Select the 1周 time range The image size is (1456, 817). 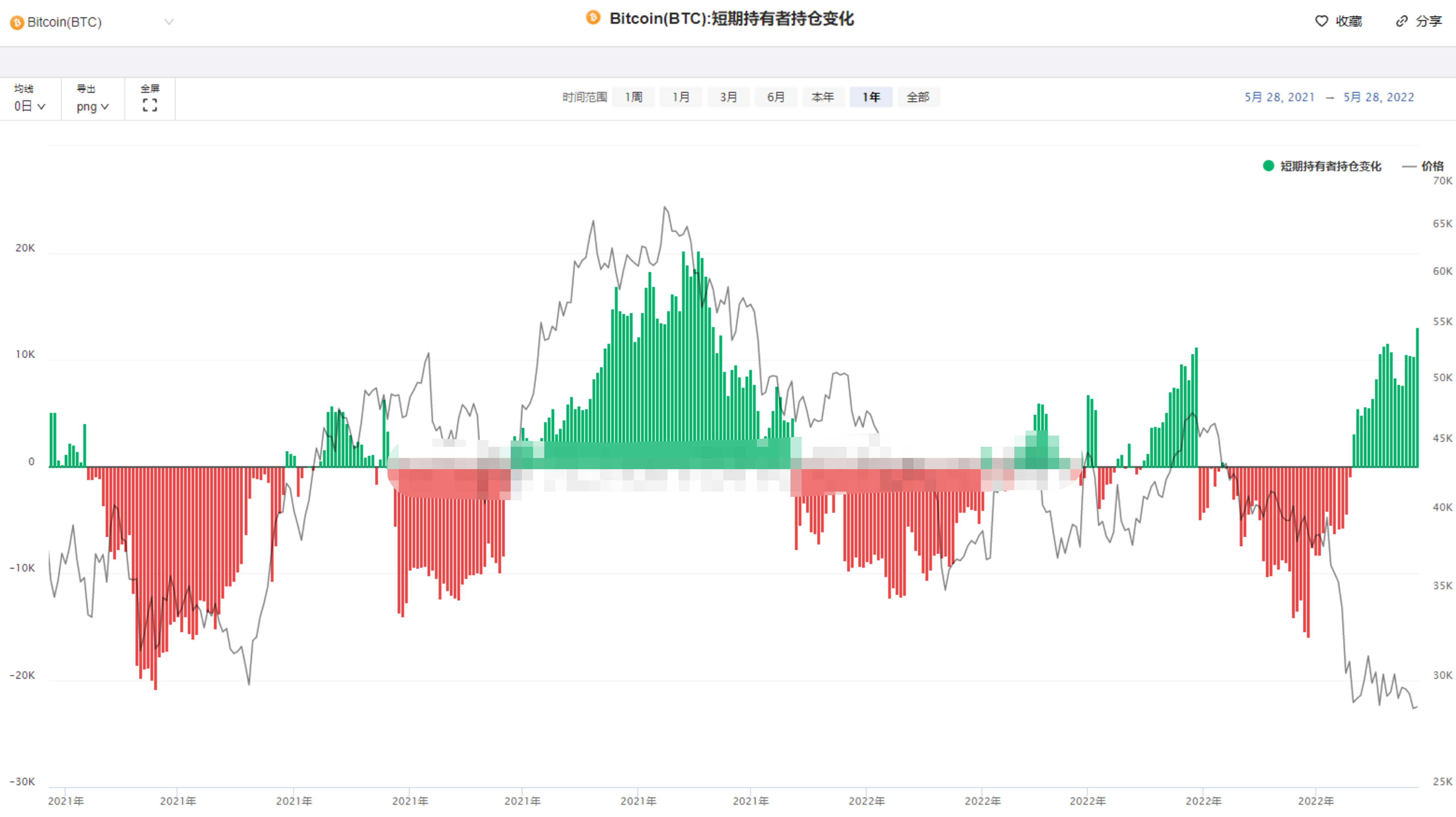point(633,97)
